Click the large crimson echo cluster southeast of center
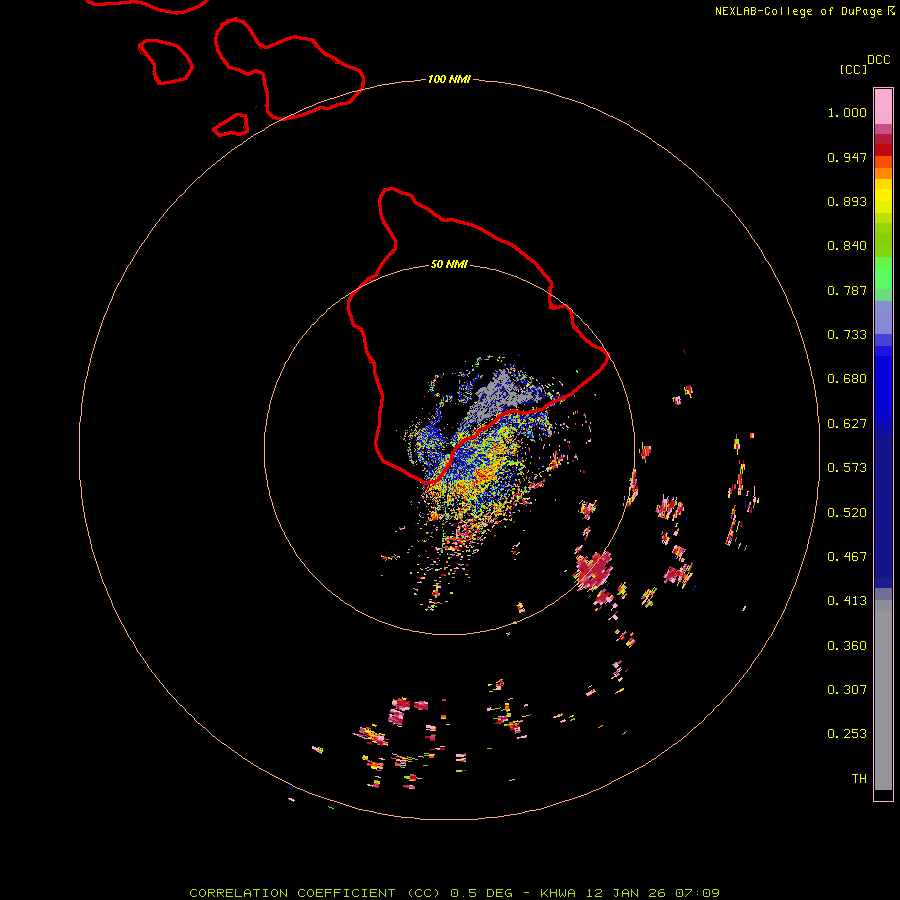900x900 pixels. pyautogui.click(x=594, y=570)
